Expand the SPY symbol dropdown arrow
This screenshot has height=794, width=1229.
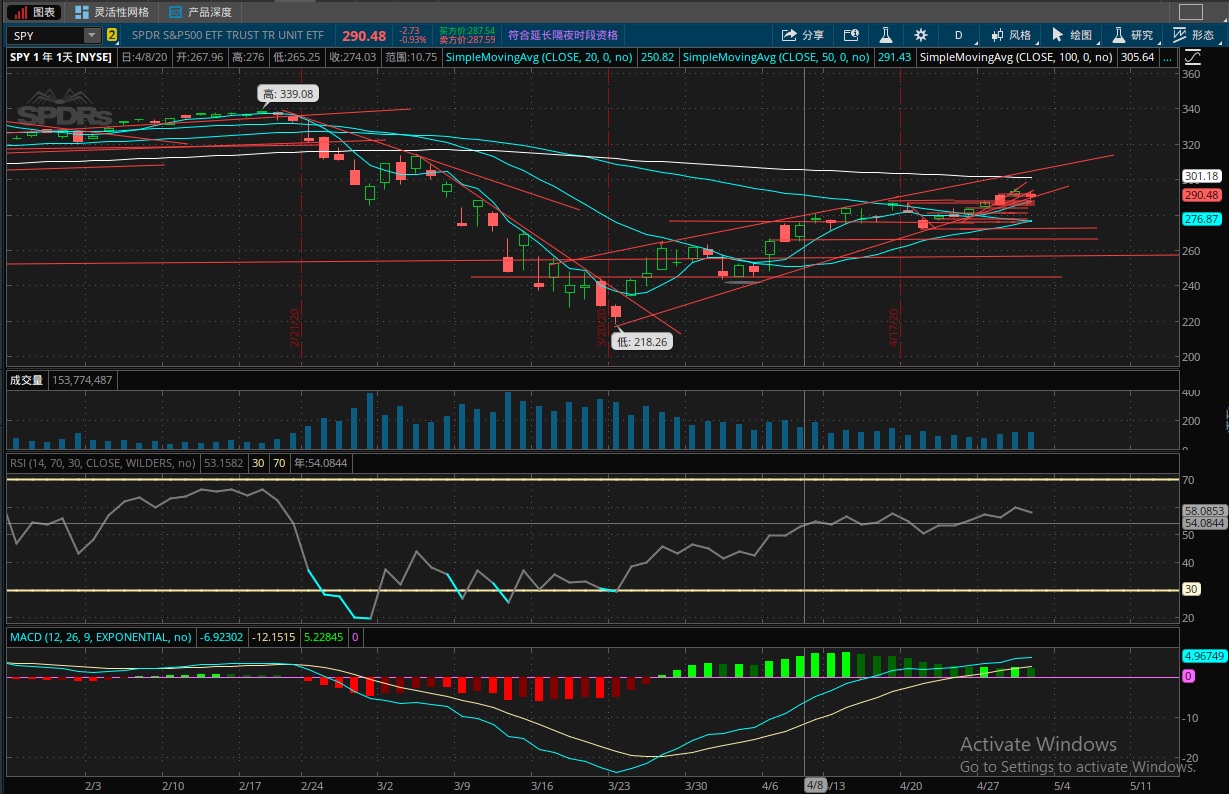[92, 35]
